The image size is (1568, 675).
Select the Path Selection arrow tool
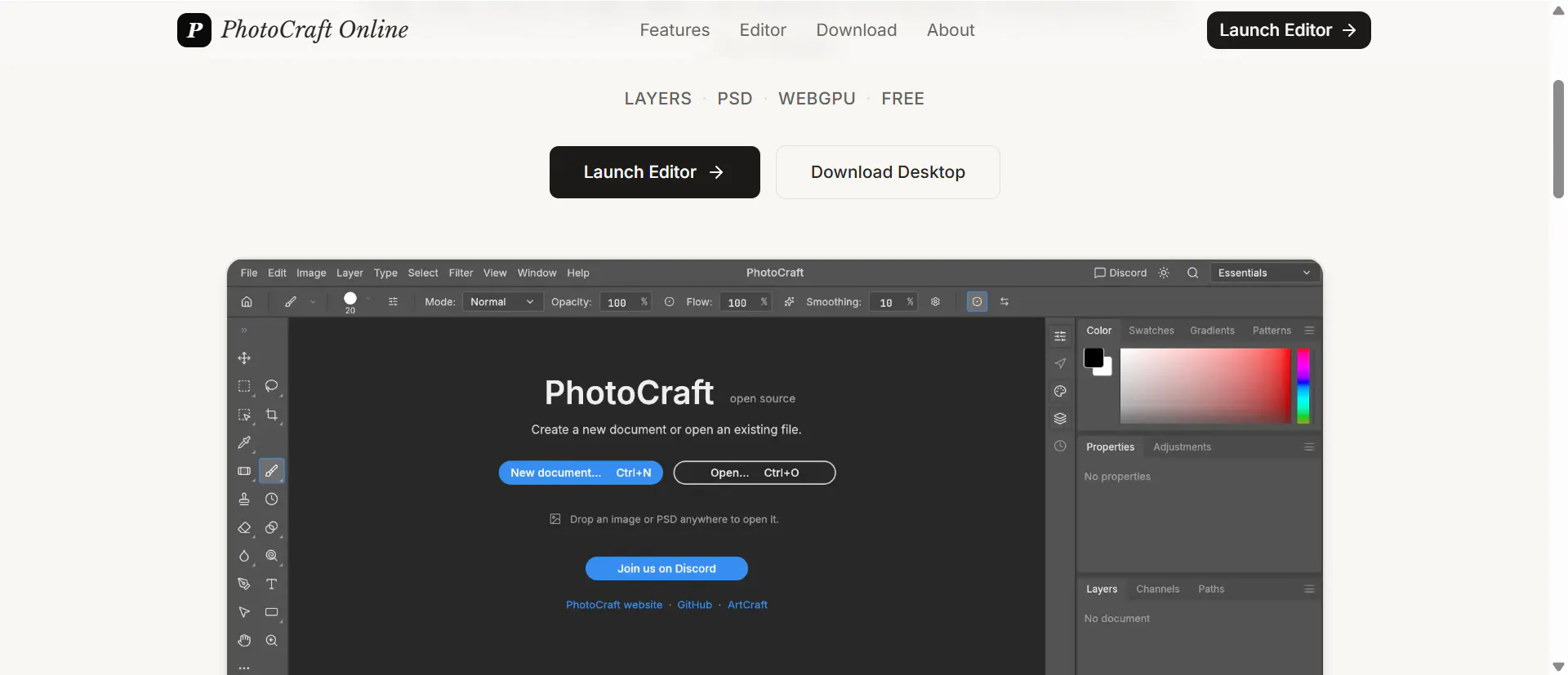pyautogui.click(x=244, y=612)
